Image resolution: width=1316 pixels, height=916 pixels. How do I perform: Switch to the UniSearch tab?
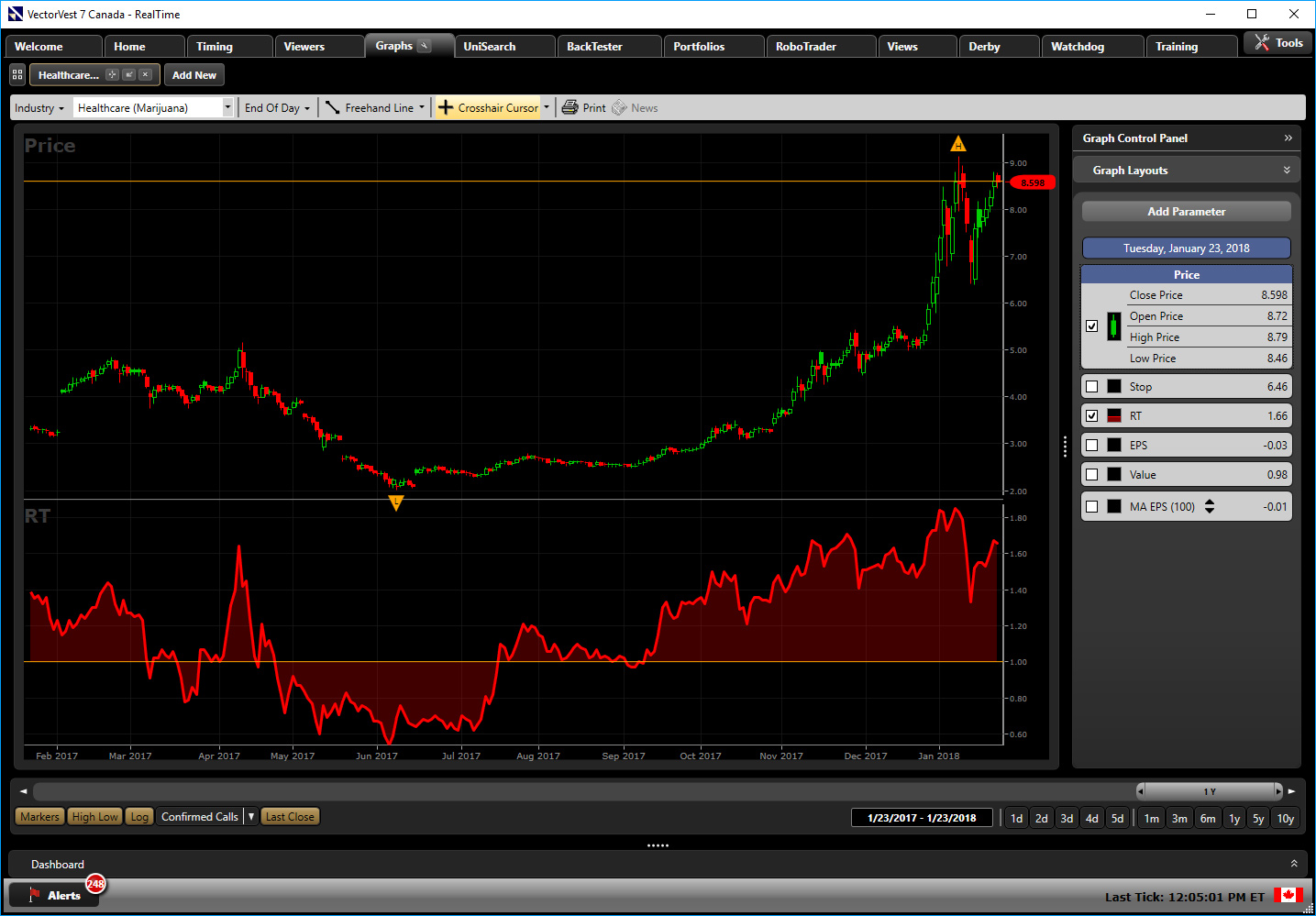(x=490, y=47)
